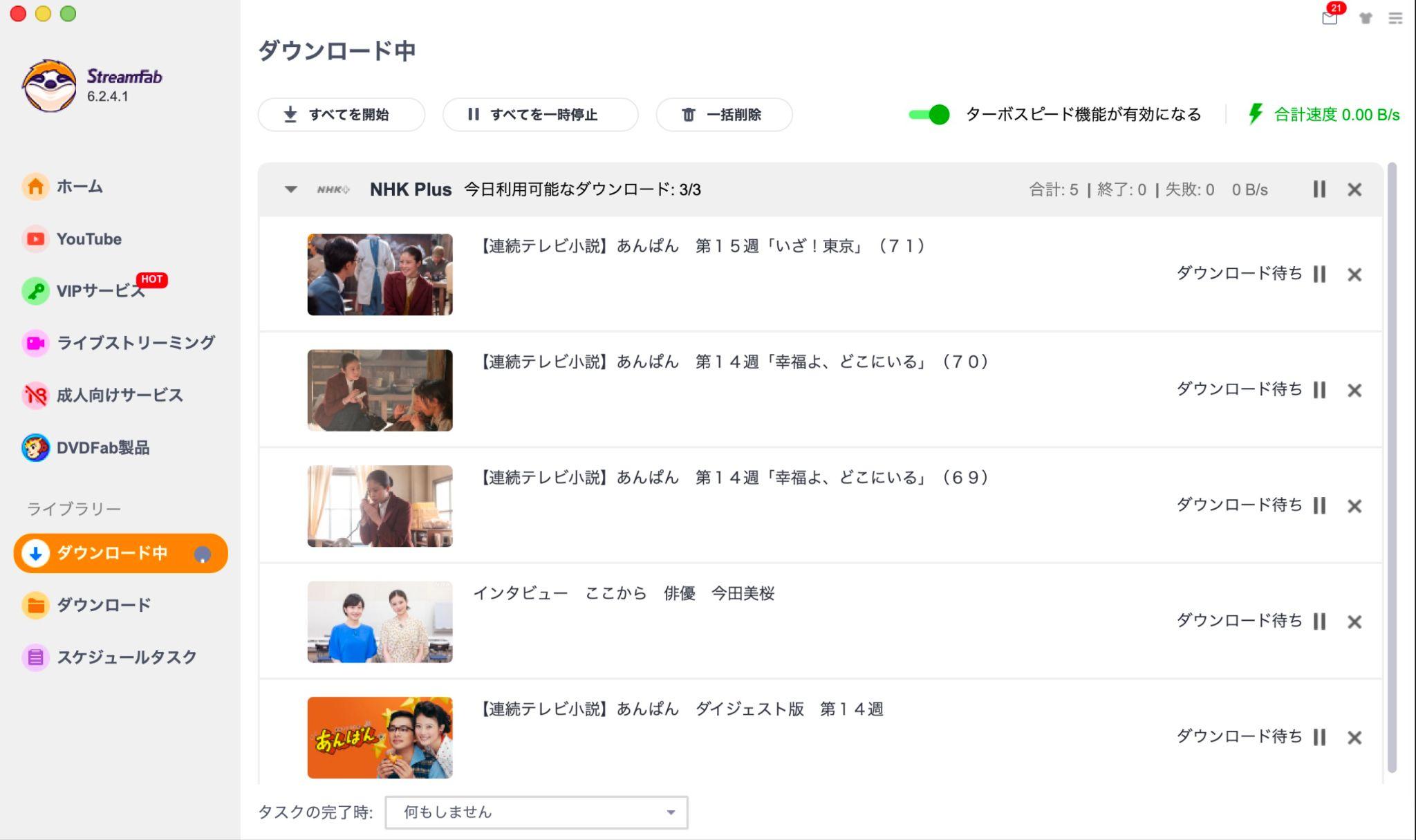Click thumbnail of あんぱん ダイジェスト版

pyautogui.click(x=380, y=738)
